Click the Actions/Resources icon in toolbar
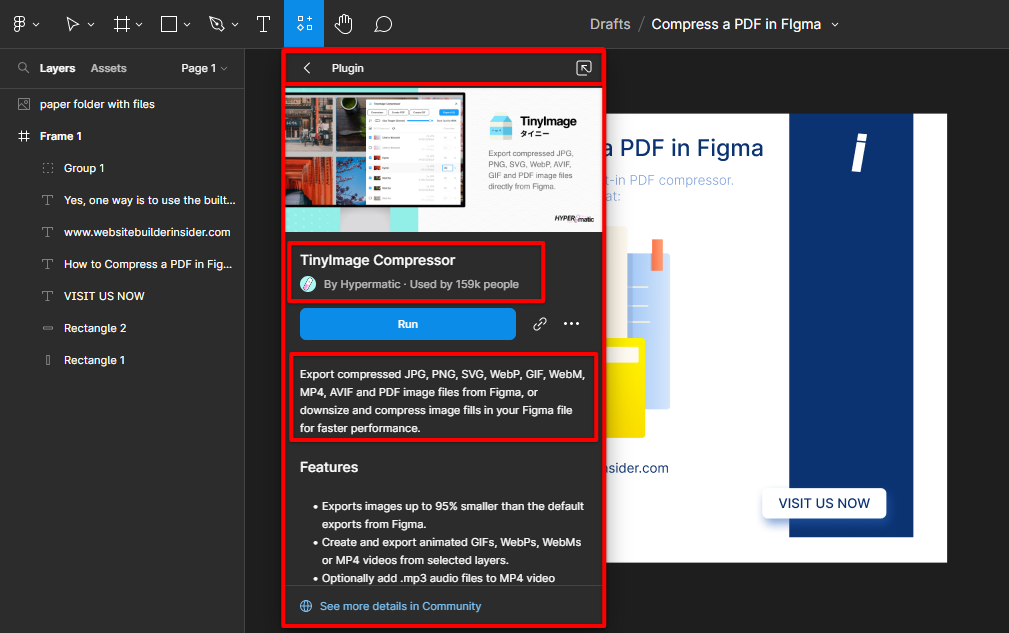Viewport: 1009px width, 633px height. (304, 23)
